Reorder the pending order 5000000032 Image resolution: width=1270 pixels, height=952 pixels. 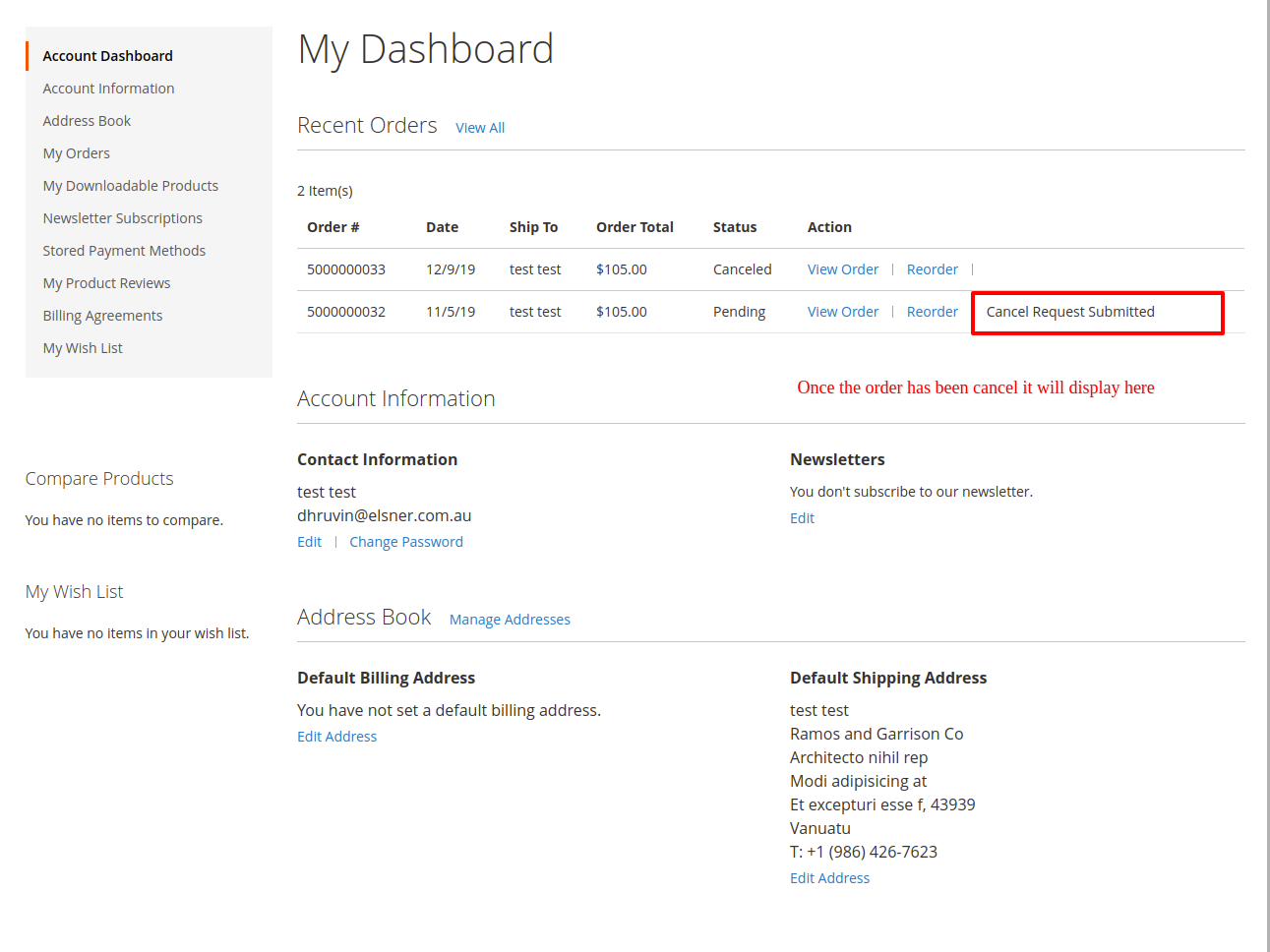click(x=932, y=312)
